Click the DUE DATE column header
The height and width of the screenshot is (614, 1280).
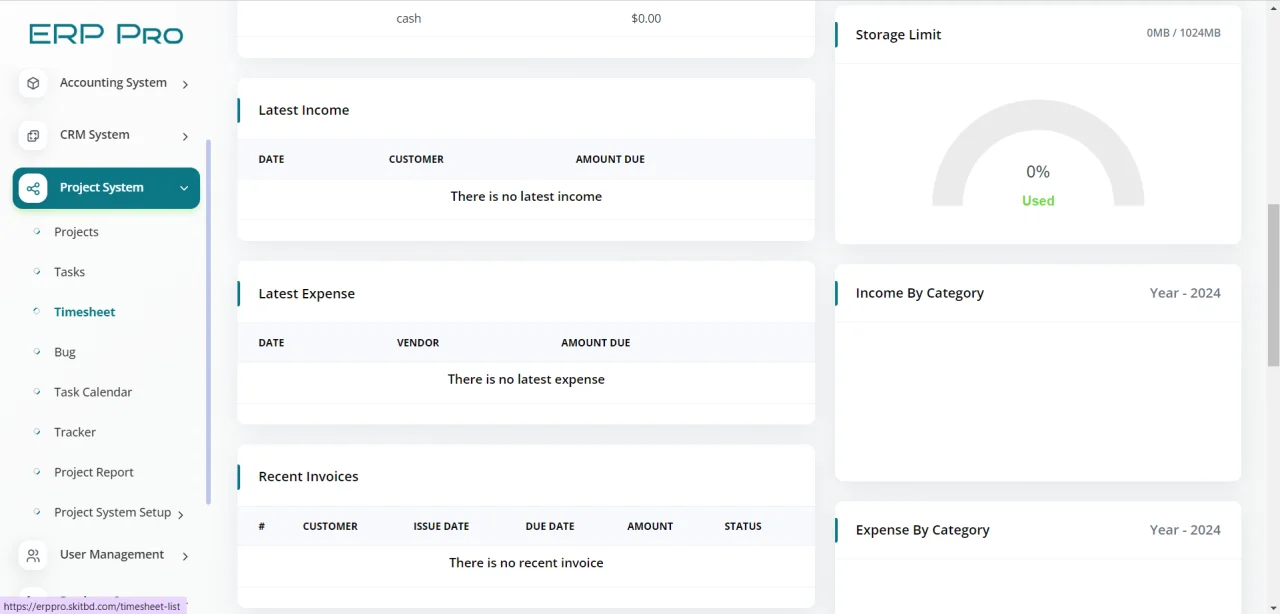click(x=550, y=526)
